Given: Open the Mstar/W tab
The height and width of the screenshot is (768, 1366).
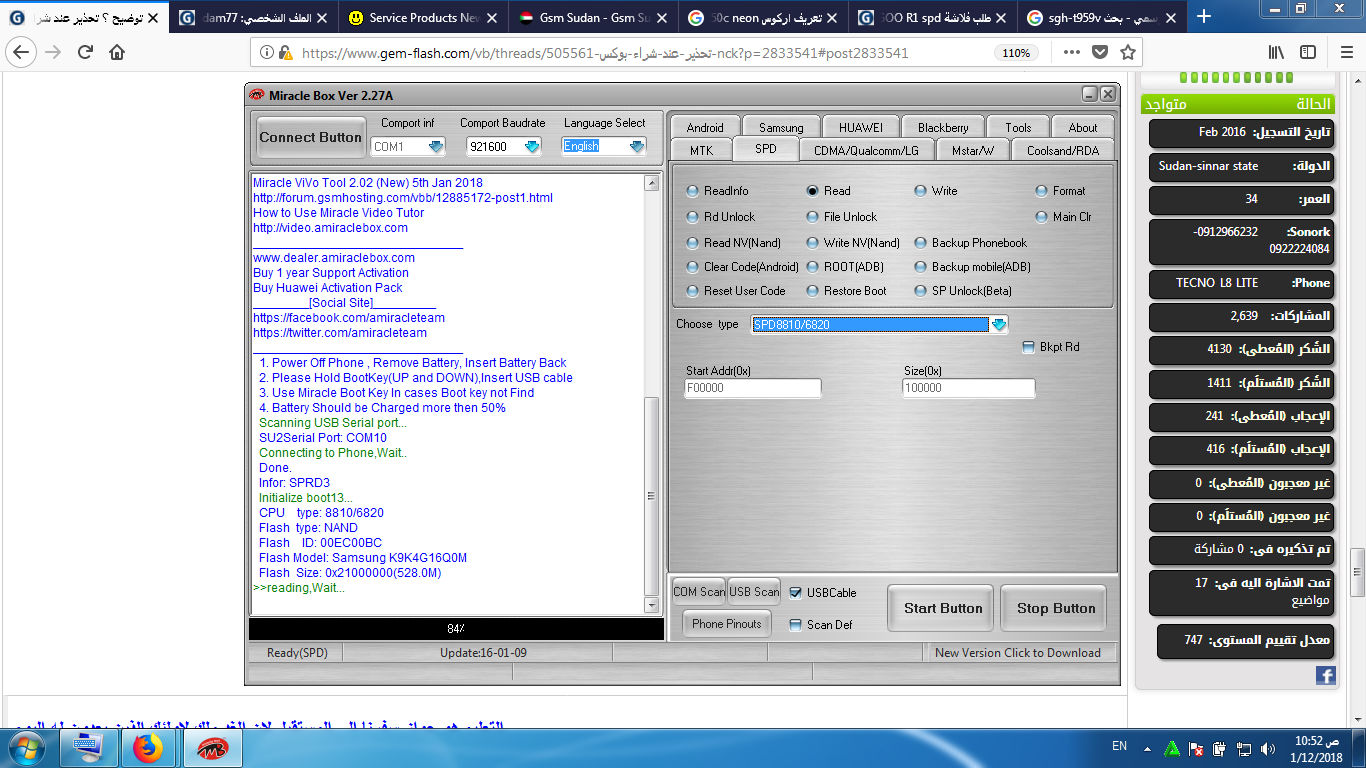Looking at the screenshot, I should click(x=972, y=150).
